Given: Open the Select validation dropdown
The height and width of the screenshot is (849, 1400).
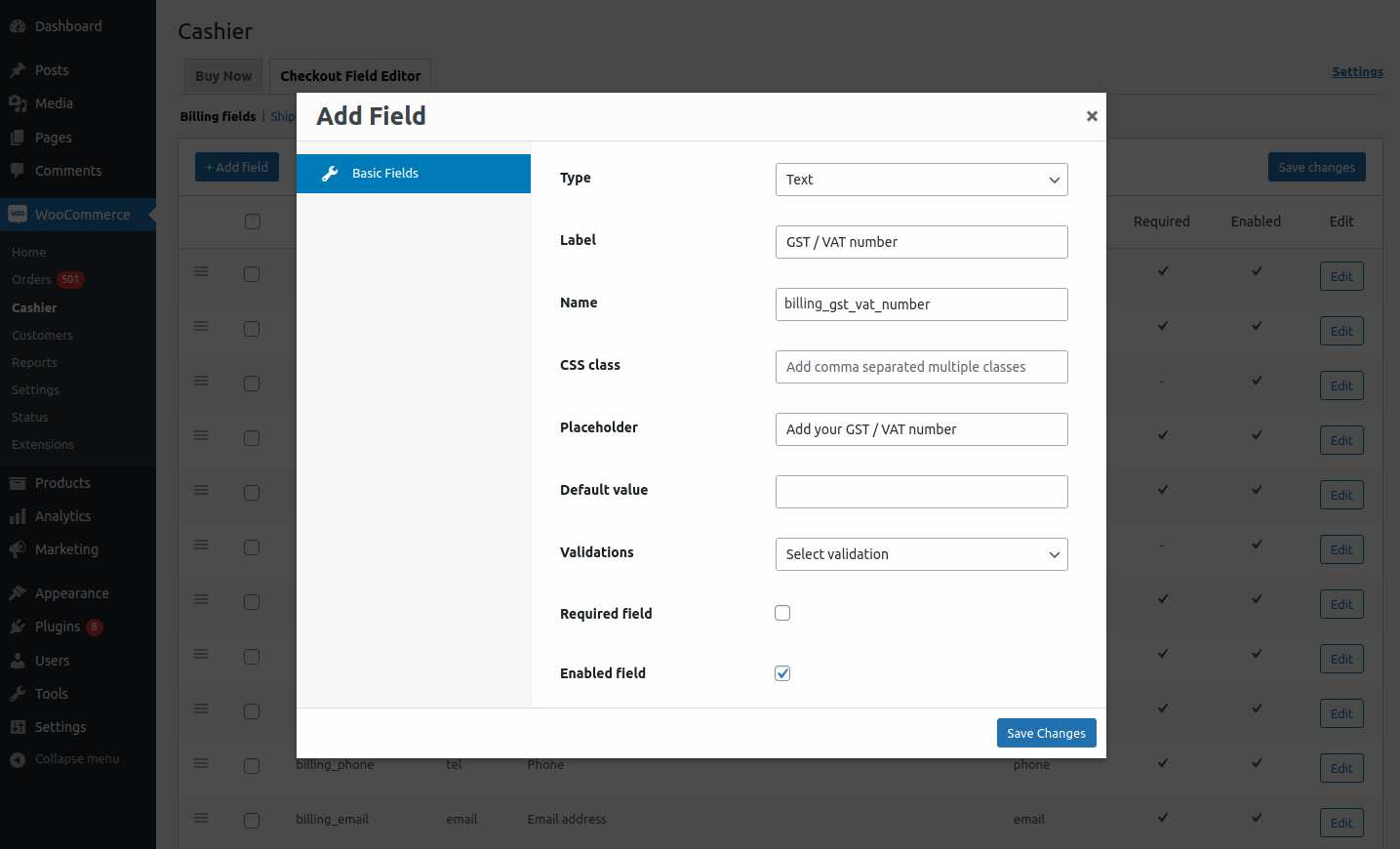Looking at the screenshot, I should pos(921,554).
